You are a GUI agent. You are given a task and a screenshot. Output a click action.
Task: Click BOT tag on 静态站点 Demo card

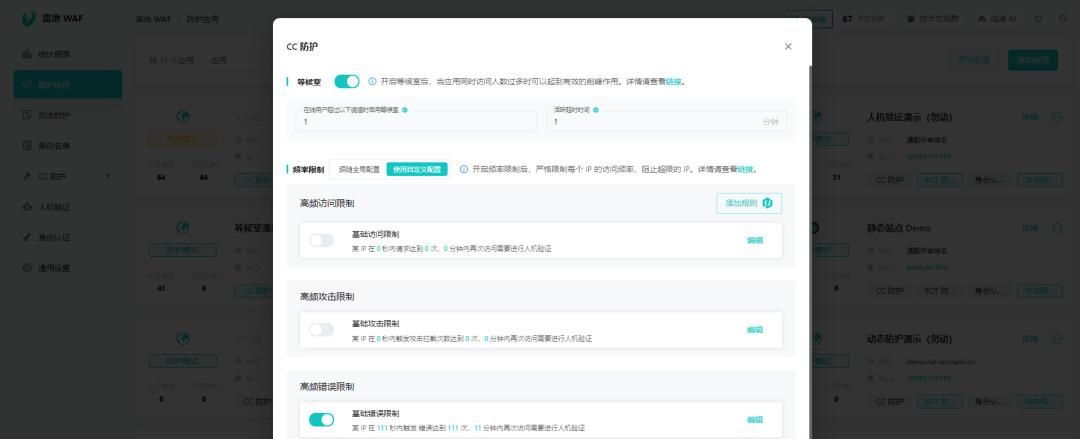pyautogui.click(x=937, y=291)
